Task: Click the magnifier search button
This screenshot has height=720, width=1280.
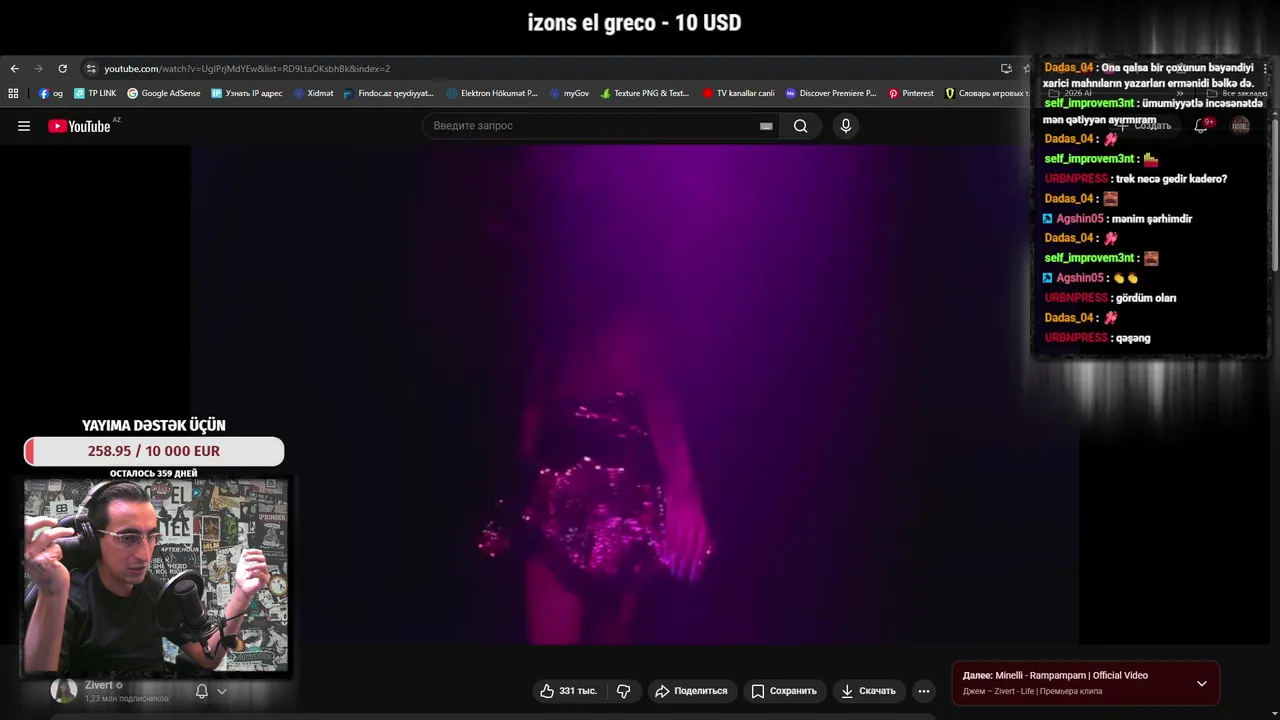Action: pyautogui.click(x=800, y=126)
